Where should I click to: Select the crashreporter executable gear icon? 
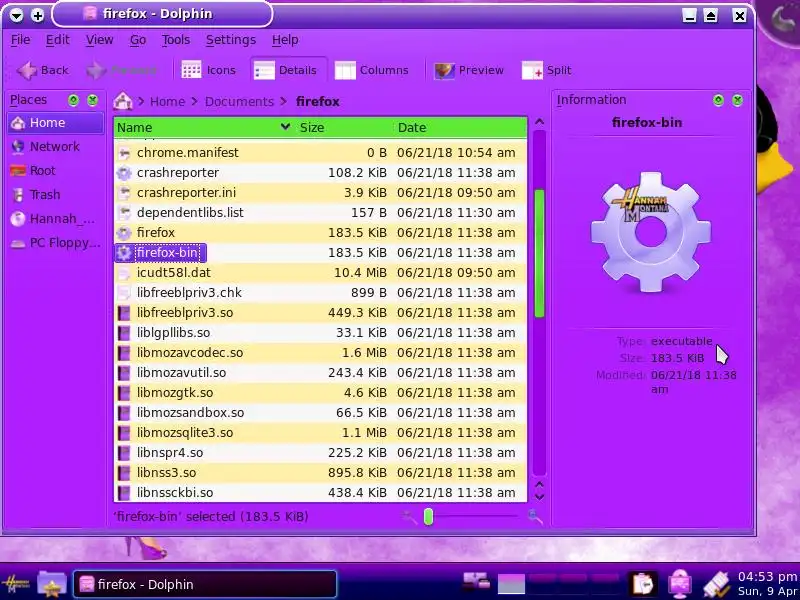124,173
